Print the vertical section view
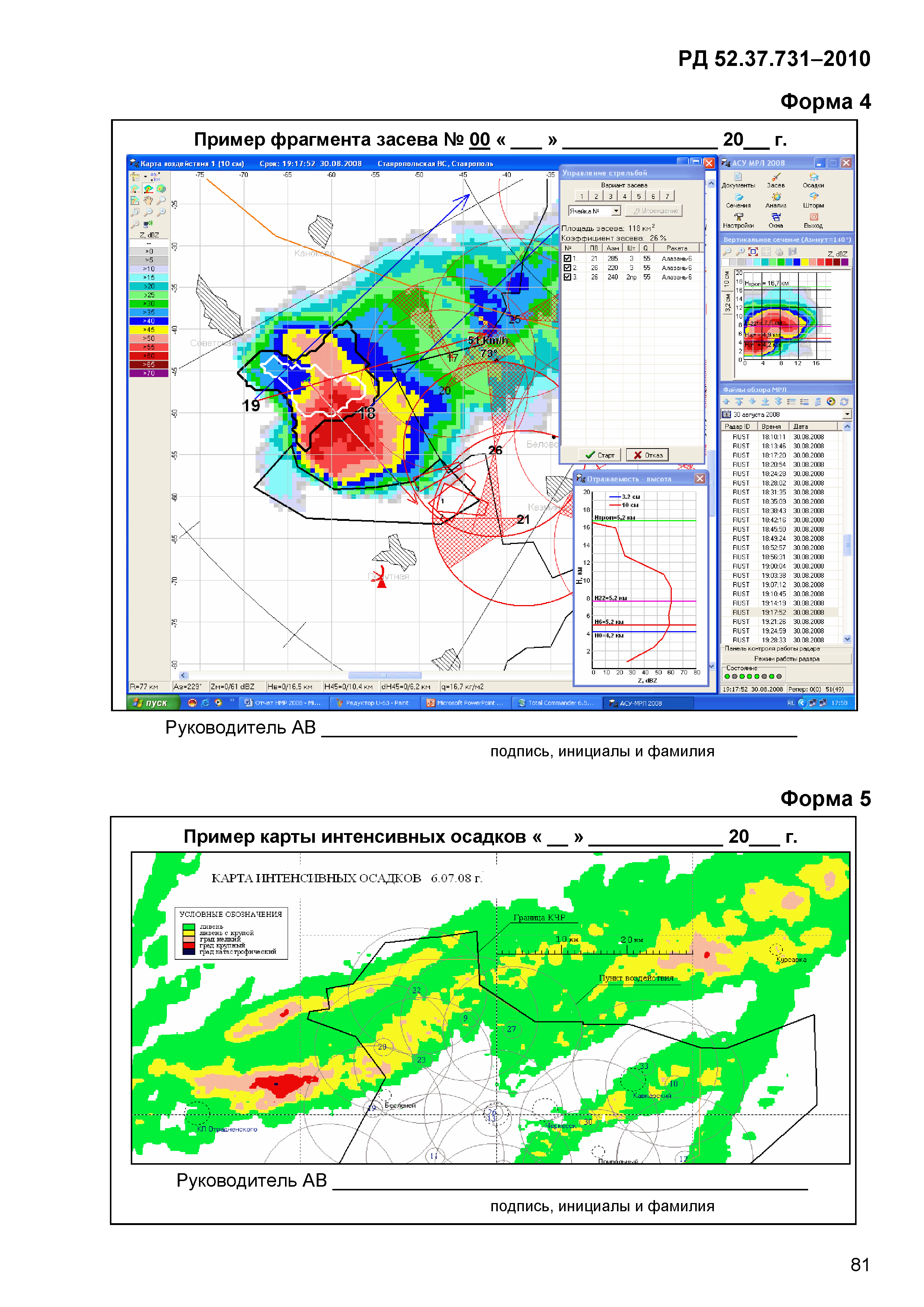This screenshot has width=924, height=1307. point(779,251)
